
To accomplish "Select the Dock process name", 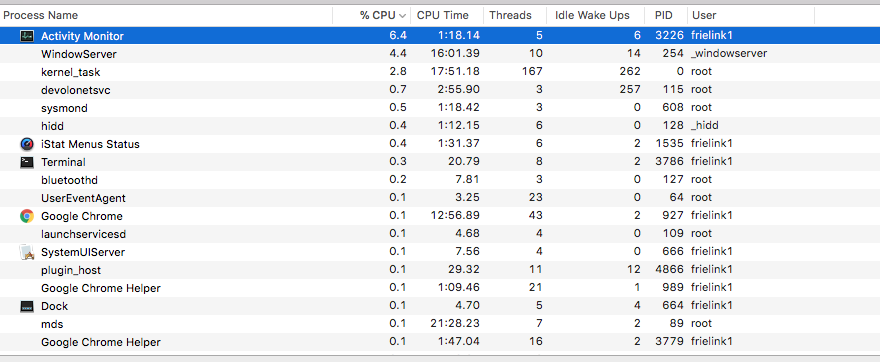I will [54, 306].
